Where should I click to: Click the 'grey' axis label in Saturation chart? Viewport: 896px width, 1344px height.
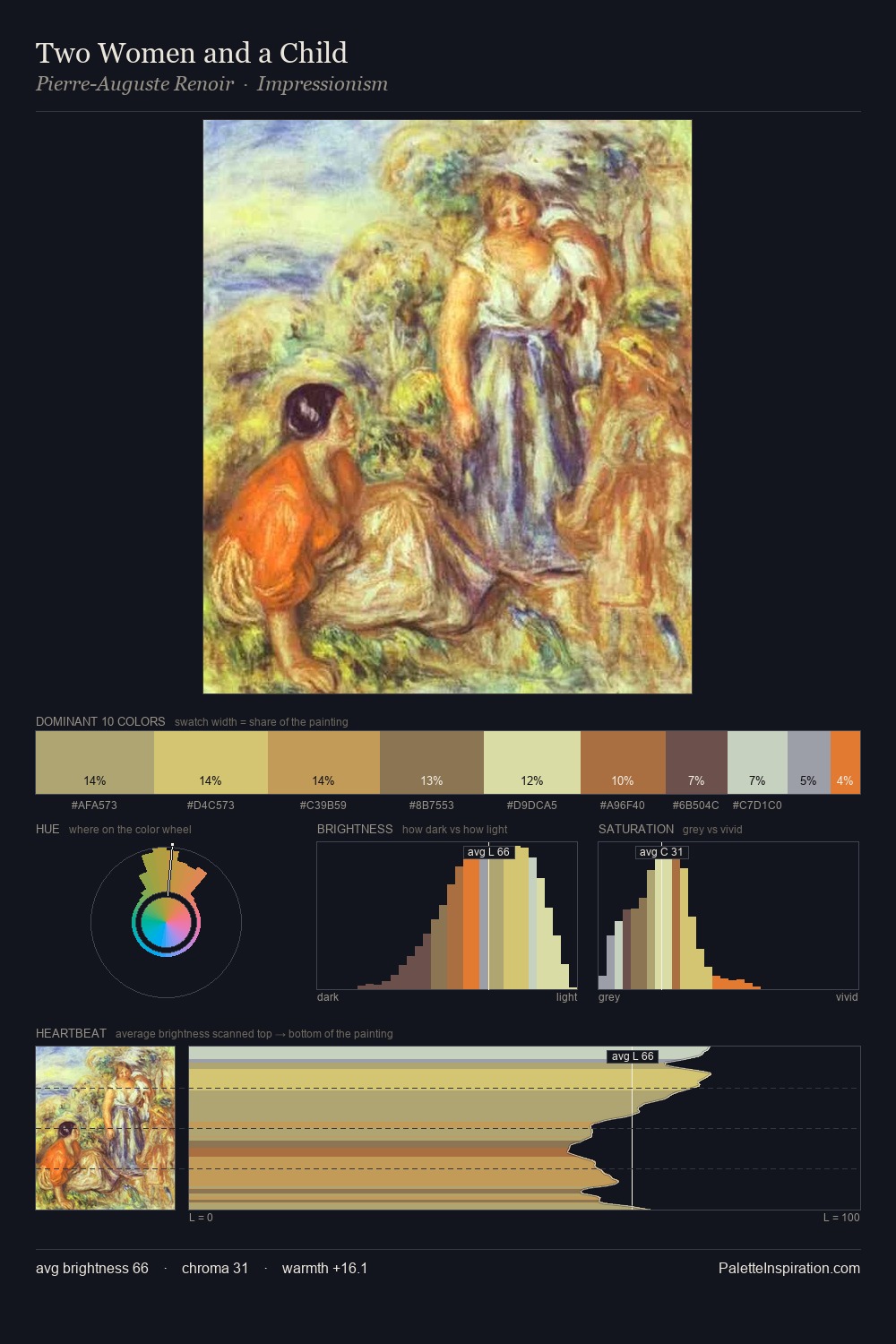pyautogui.click(x=609, y=997)
